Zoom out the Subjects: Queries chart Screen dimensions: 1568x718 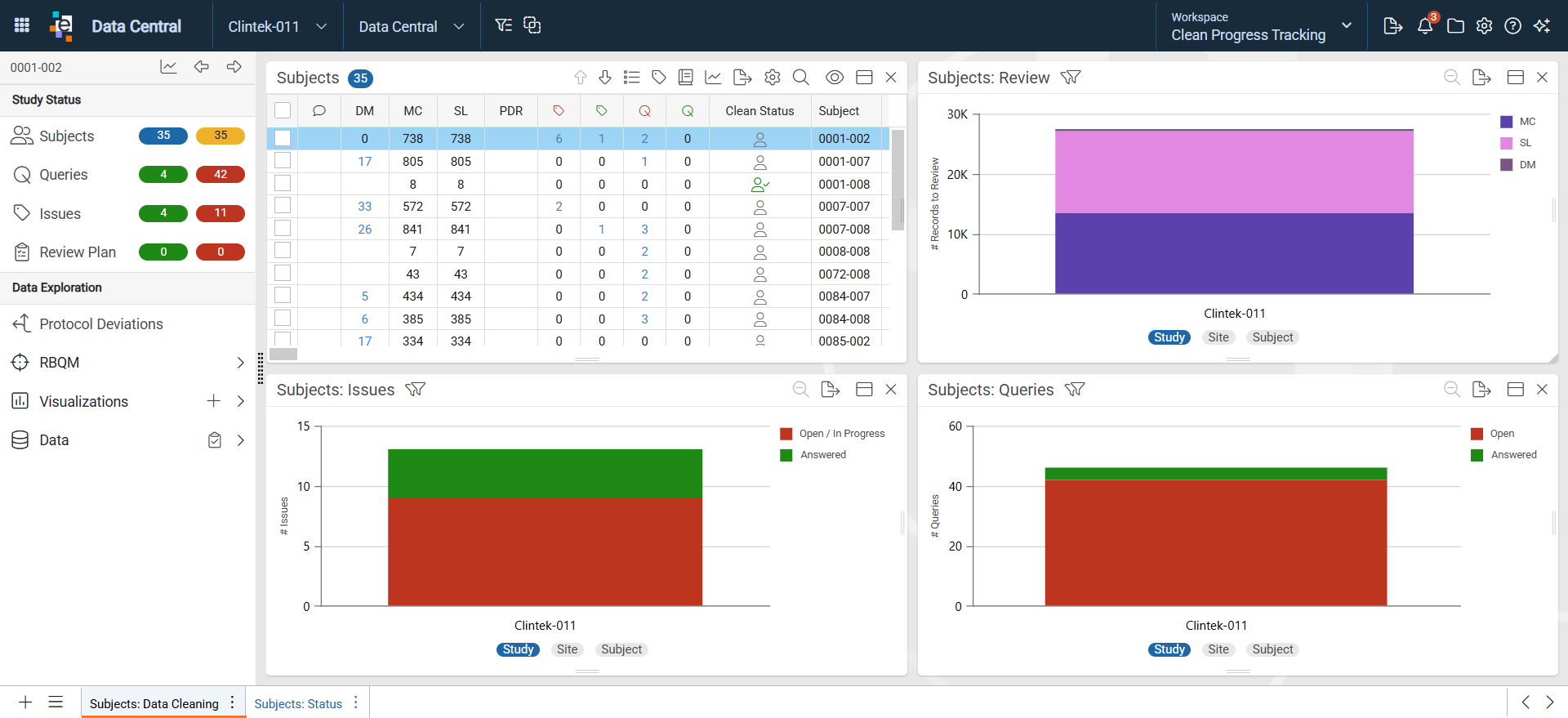coord(1452,389)
